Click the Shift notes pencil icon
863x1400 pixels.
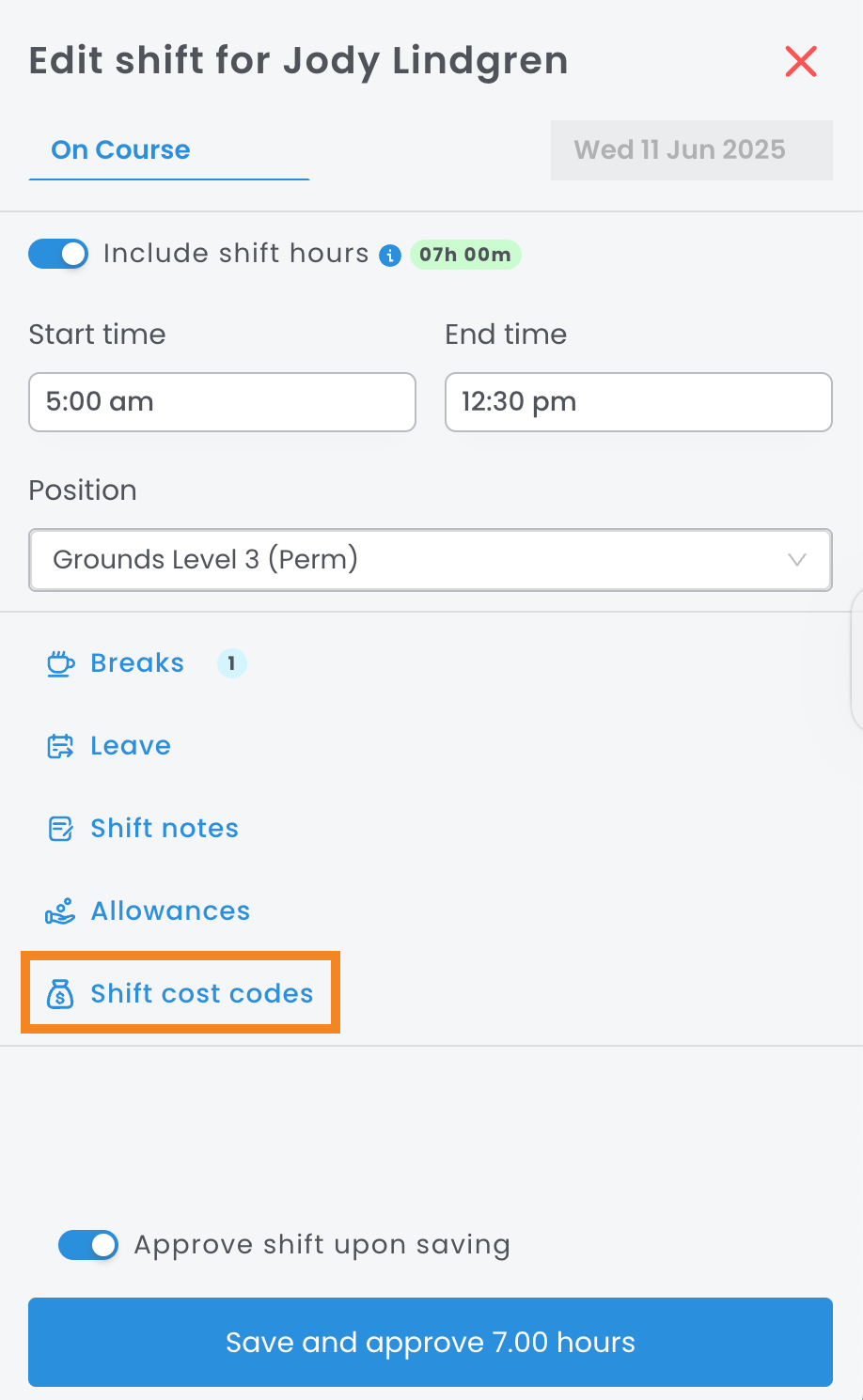60,829
